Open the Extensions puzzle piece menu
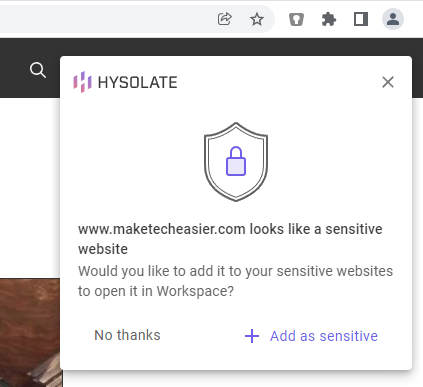This screenshot has height=387, width=423. click(329, 19)
